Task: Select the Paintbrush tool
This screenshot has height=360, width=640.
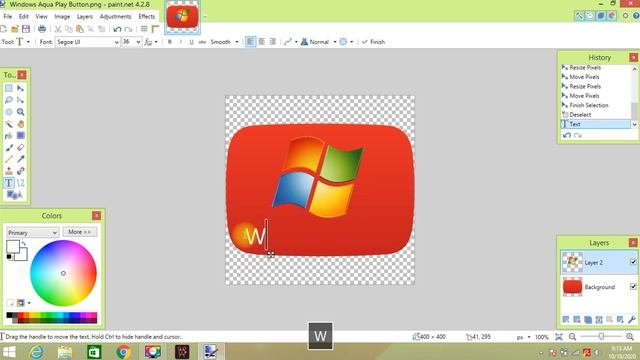Action: [x=9, y=147]
